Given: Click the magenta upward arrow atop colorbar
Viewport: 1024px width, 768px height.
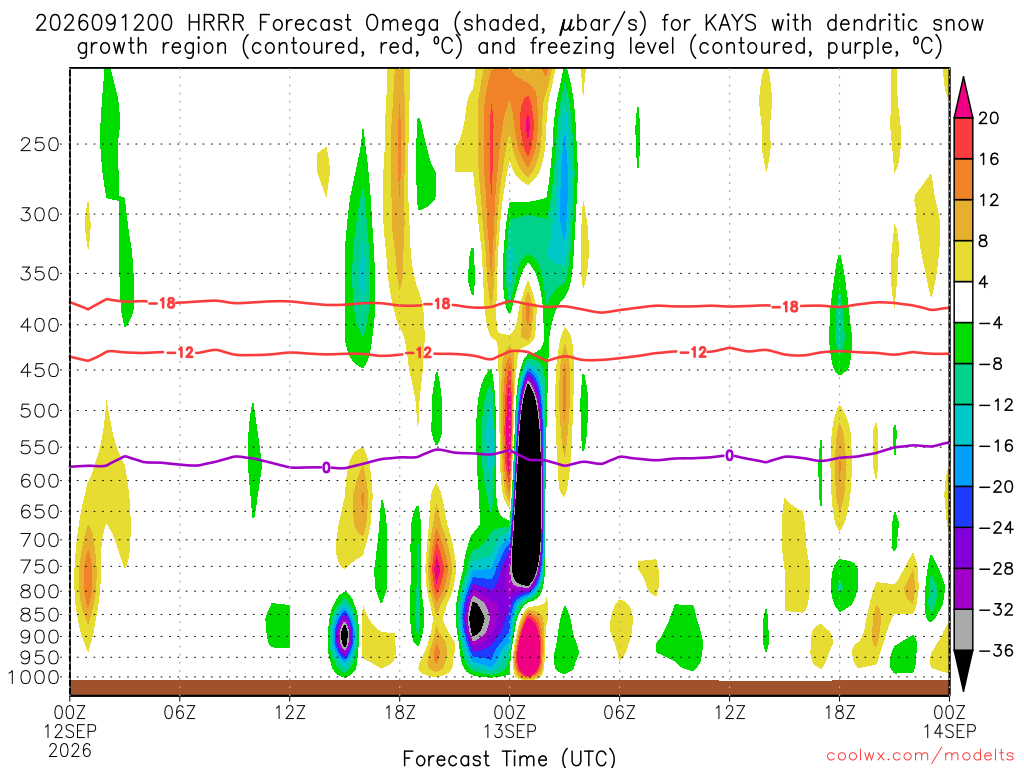Looking at the screenshot, I should click(x=963, y=98).
